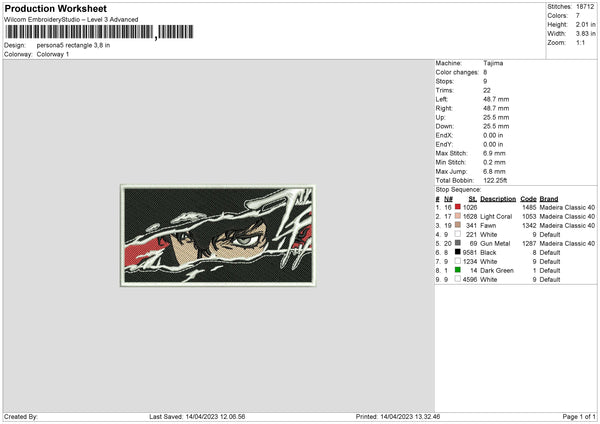Click the 'Code' column header
The height and width of the screenshot is (424, 600).
(528, 199)
